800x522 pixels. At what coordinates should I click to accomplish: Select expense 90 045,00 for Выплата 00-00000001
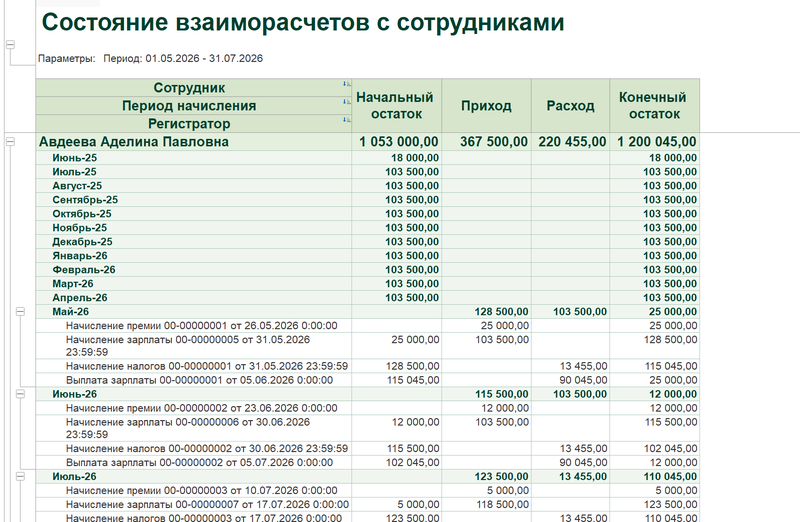point(570,380)
